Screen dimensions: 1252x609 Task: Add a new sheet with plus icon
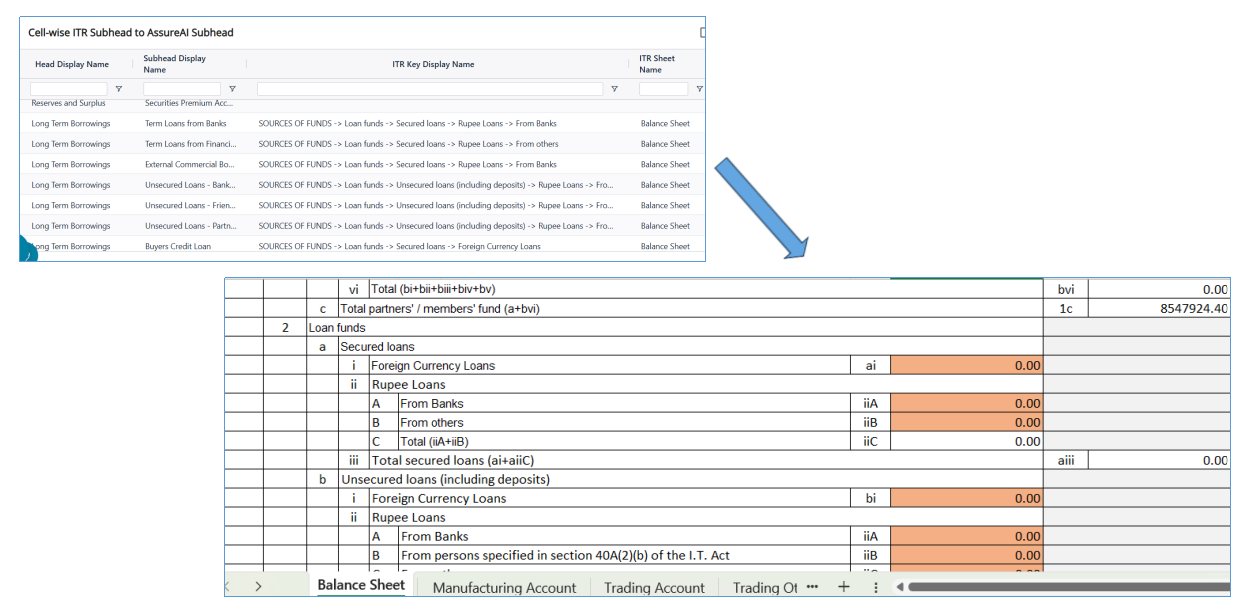click(x=843, y=587)
